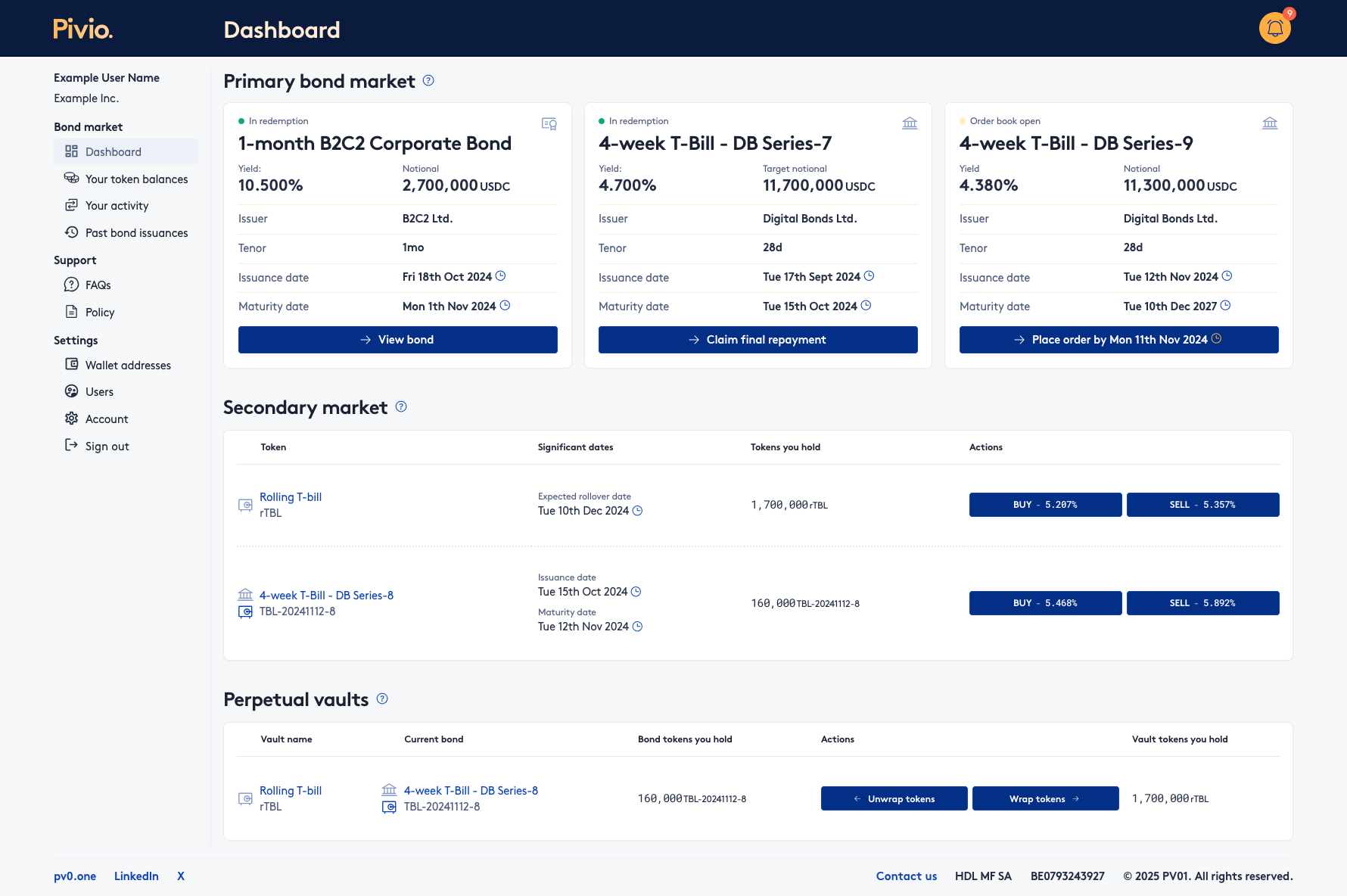
Task: Select Wallet addresses from the sidebar
Action: (128, 365)
